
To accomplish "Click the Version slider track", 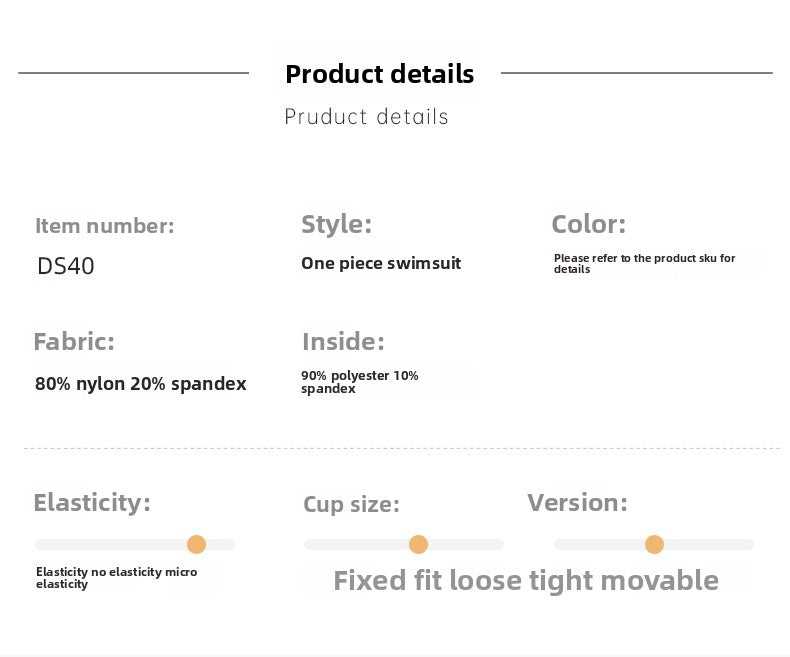I will [x=653, y=544].
